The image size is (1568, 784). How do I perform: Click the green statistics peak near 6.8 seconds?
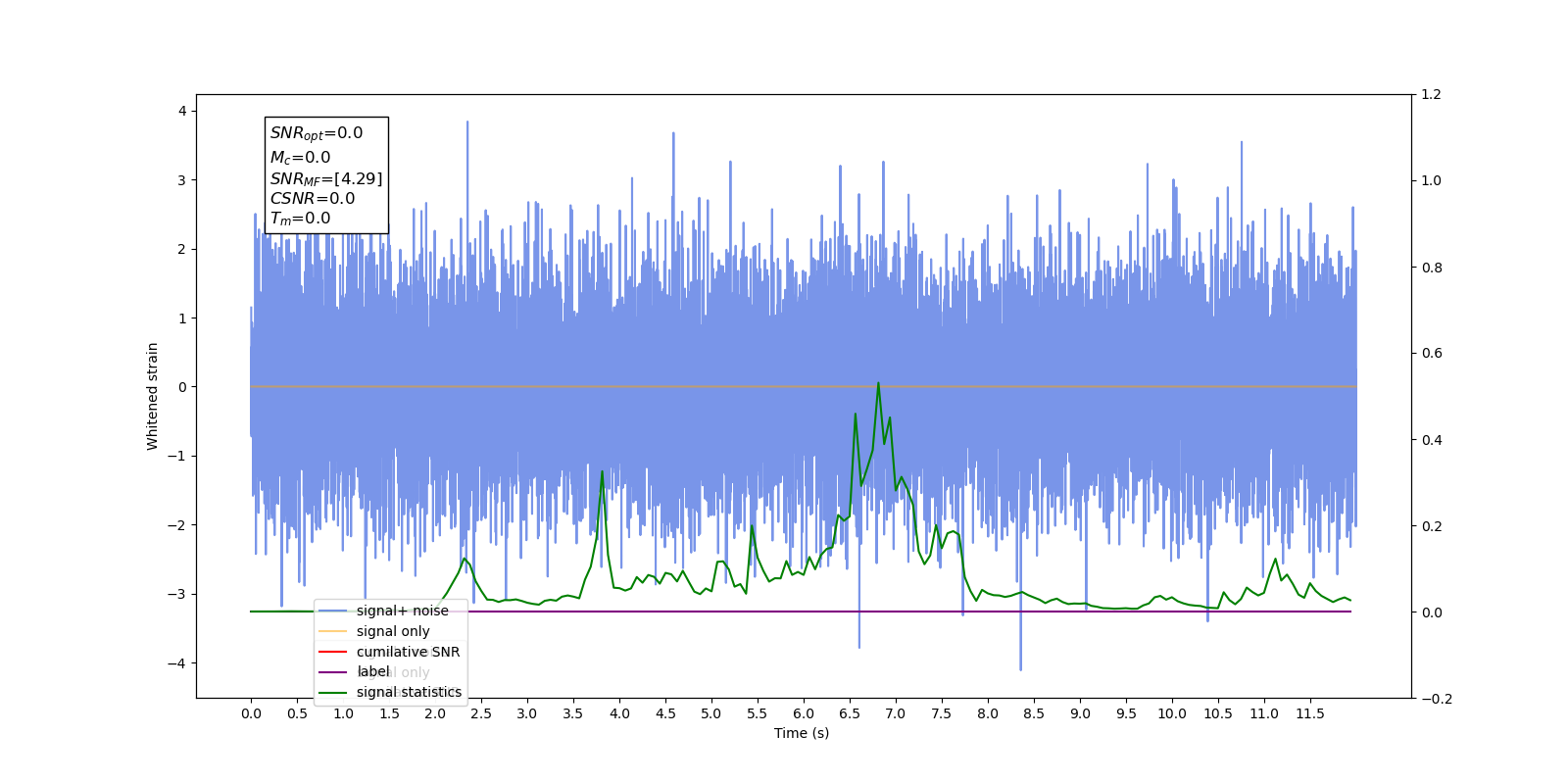coord(878,383)
